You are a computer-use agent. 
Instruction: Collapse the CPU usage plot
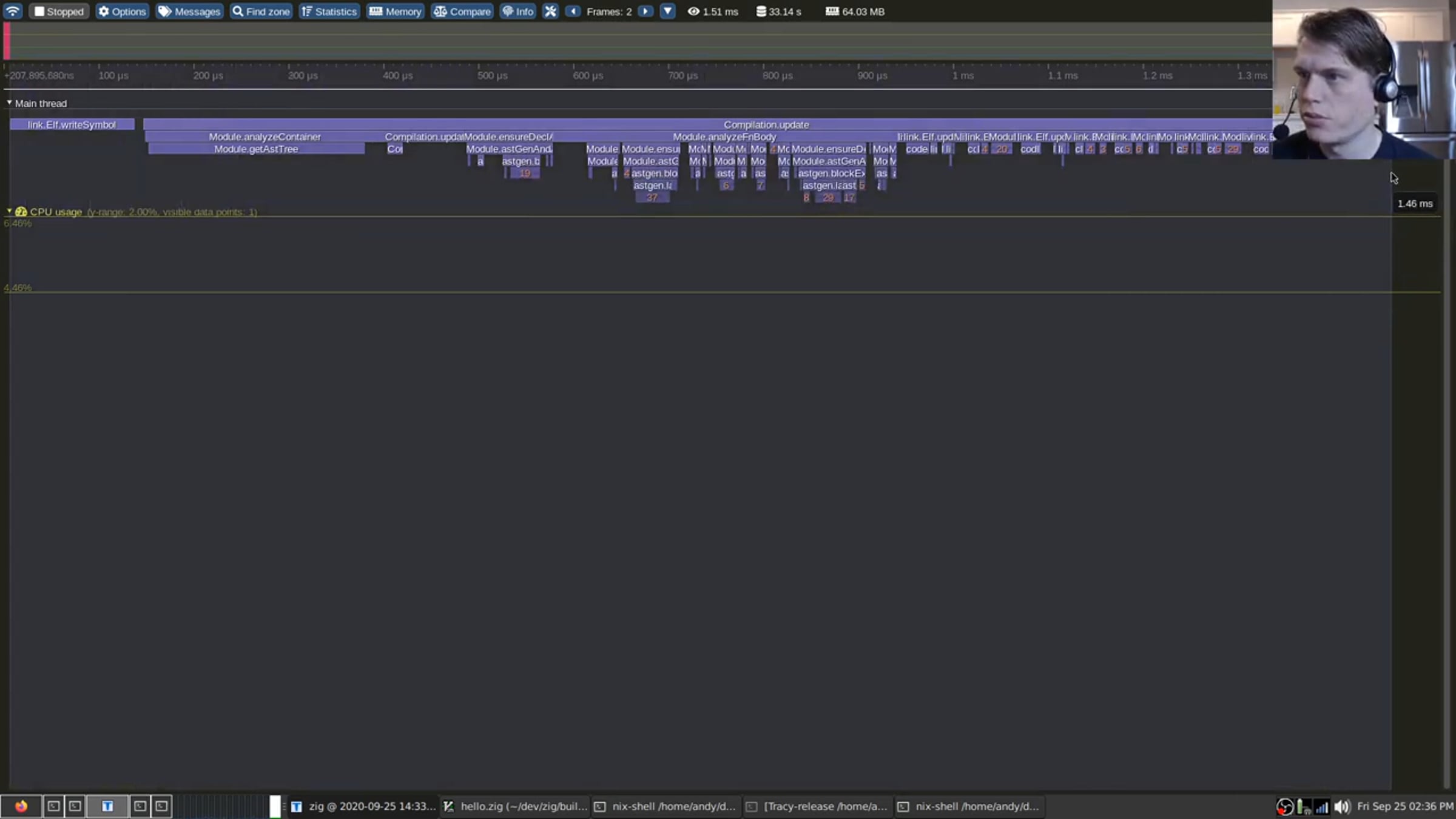[x=9, y=211]
